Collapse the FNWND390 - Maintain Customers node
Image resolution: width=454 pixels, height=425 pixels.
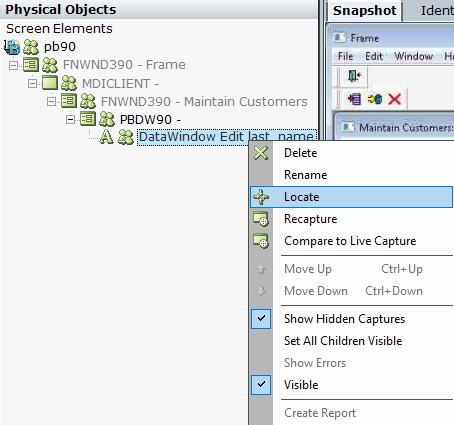[51, 101]
